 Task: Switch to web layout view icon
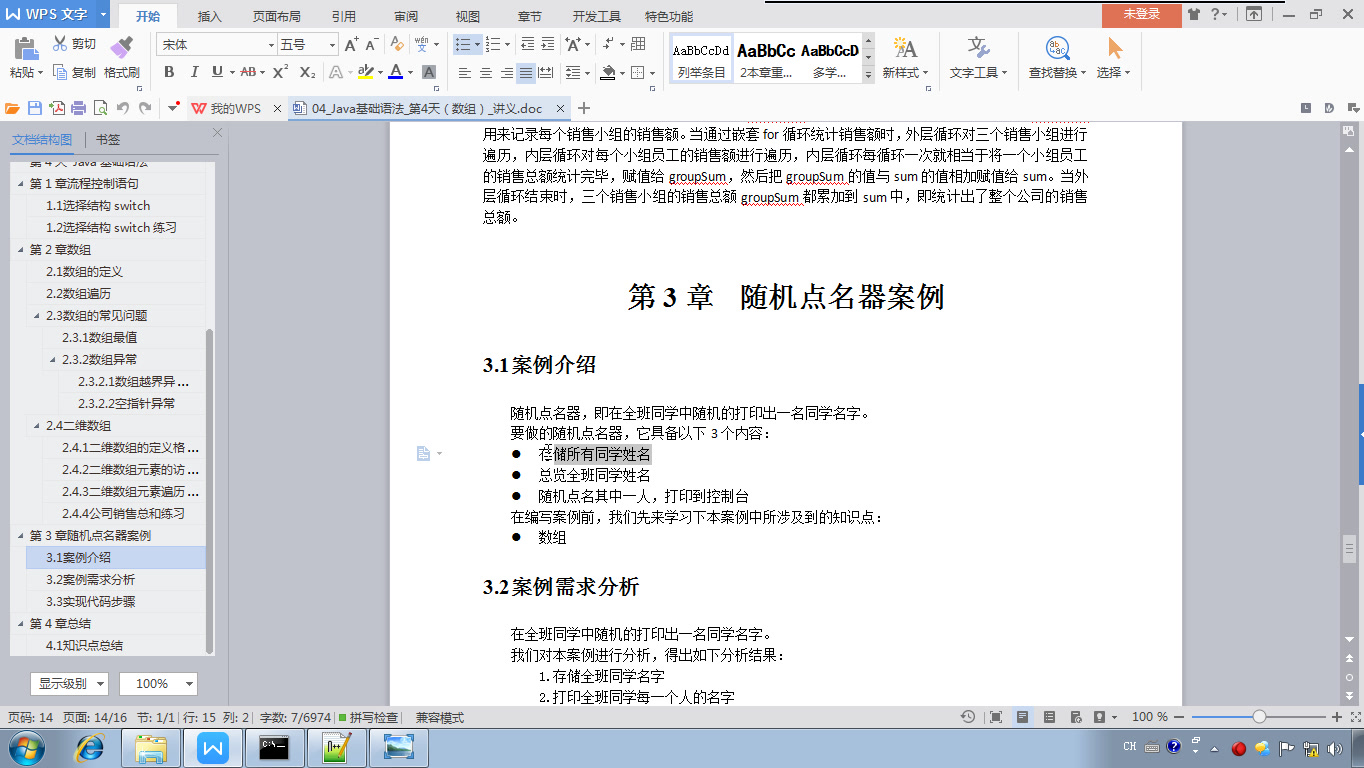[x=1075, y=717]
